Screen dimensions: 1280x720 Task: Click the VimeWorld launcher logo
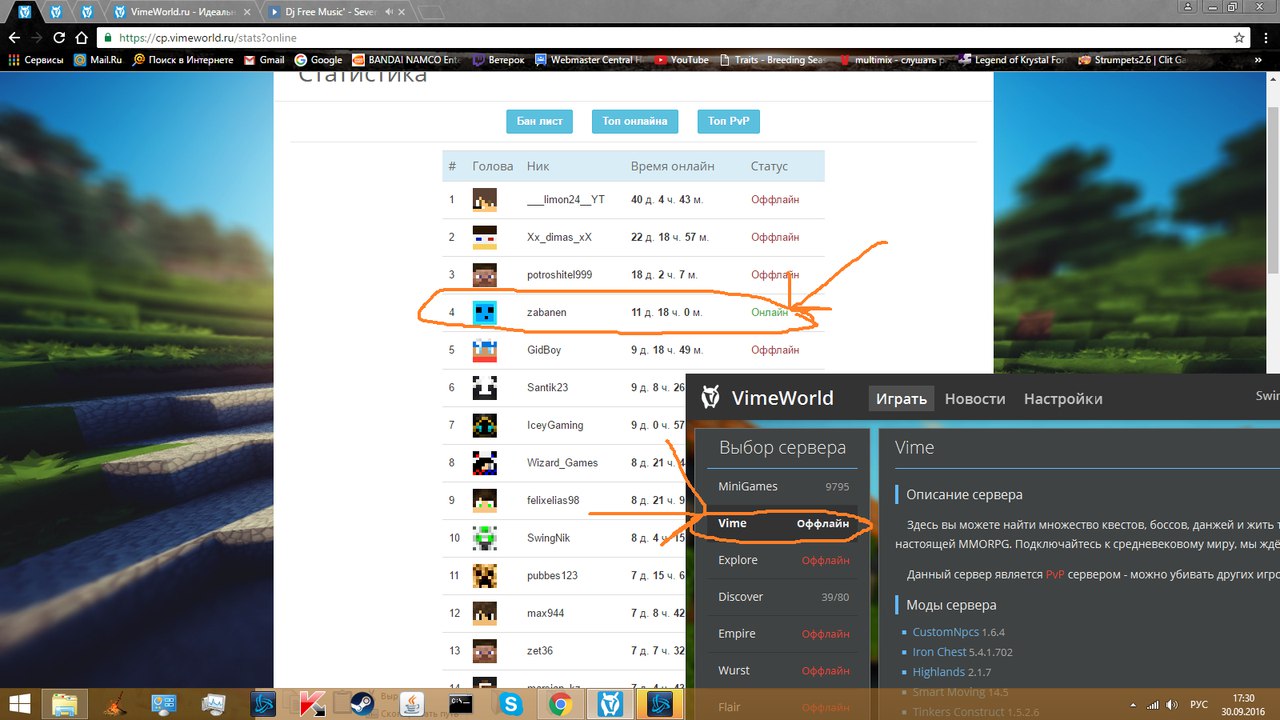tap(710, 397)
